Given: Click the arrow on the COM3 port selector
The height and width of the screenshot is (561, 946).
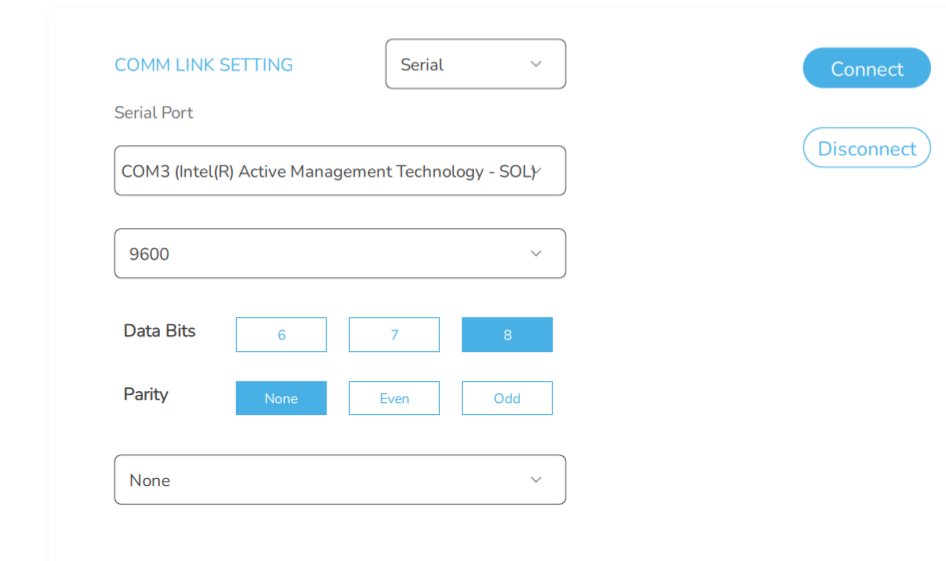Looking at the screenshot, I should click(538, 171).
